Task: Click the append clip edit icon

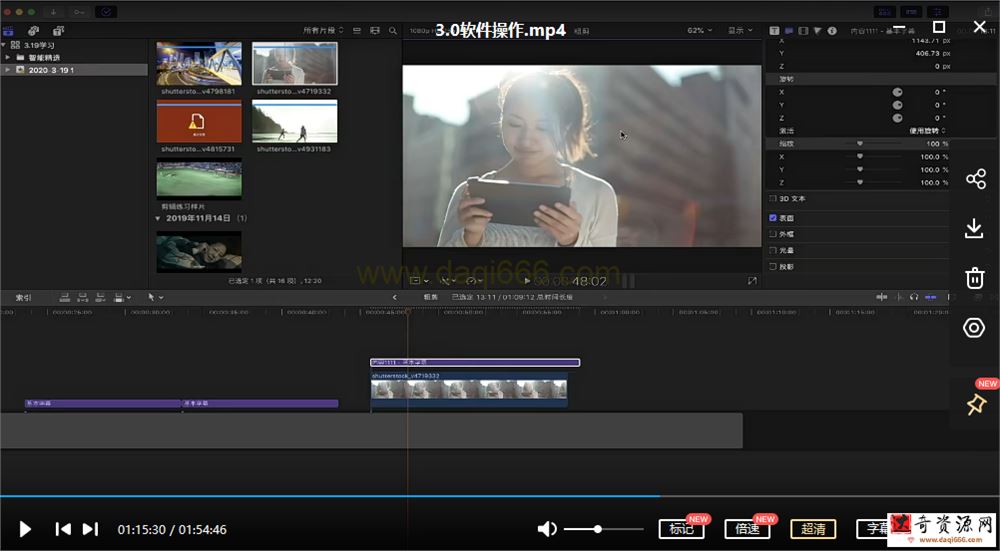Action: click(x=100, y=297)
